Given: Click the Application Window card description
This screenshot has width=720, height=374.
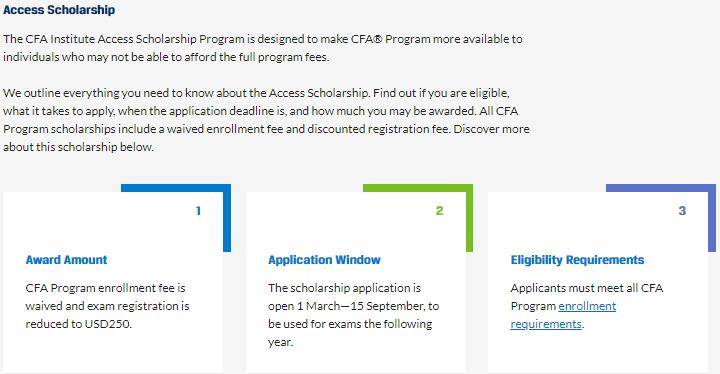Looking at the screenshot, I should pyautogui.click(x=354, y=315).
